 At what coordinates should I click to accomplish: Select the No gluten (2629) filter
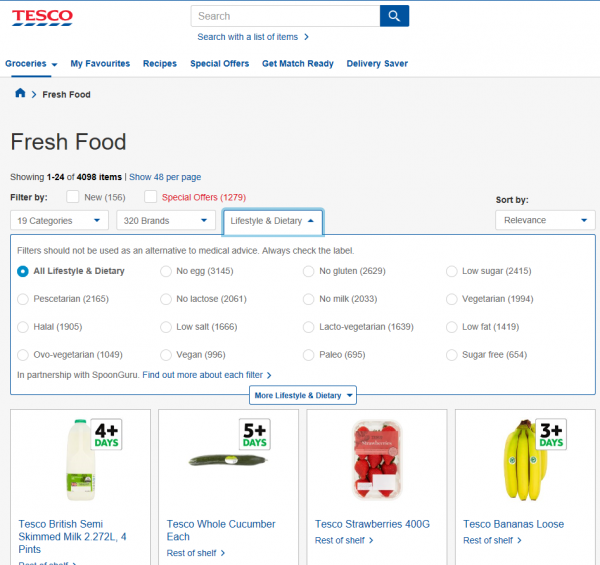click(x=309, y=271)
